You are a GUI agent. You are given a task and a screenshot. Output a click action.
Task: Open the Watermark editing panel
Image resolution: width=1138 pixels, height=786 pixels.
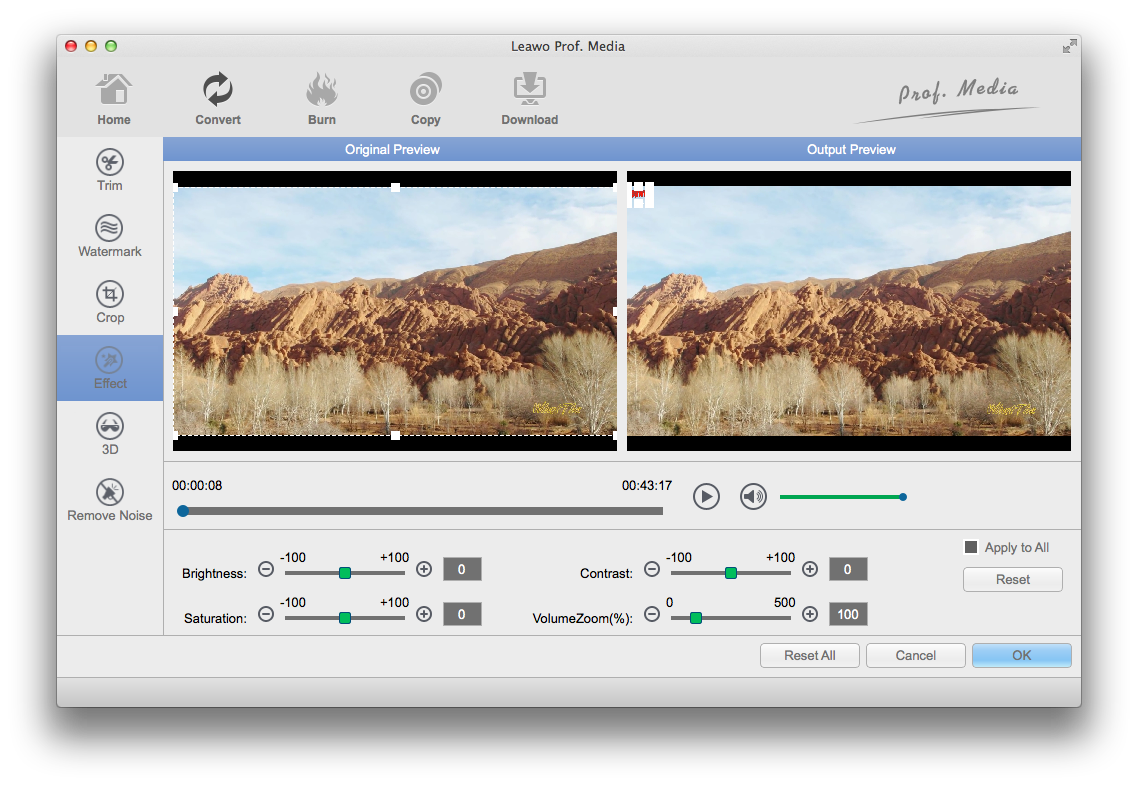110,236
